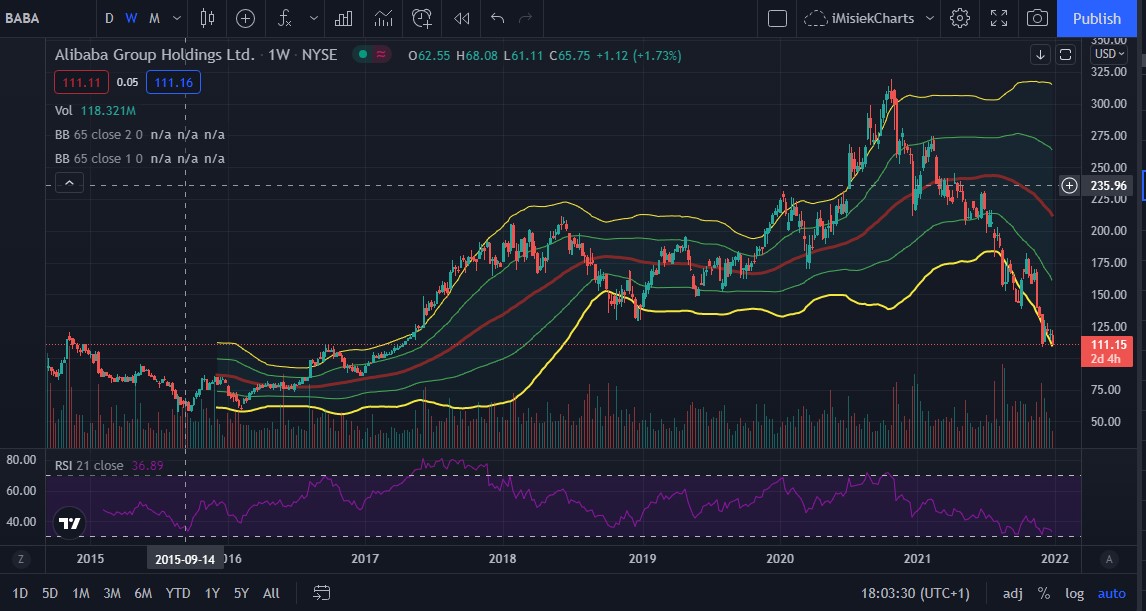
Task: Click the line-over-bars chart icon in toolbar
Action: coord(383,18)
